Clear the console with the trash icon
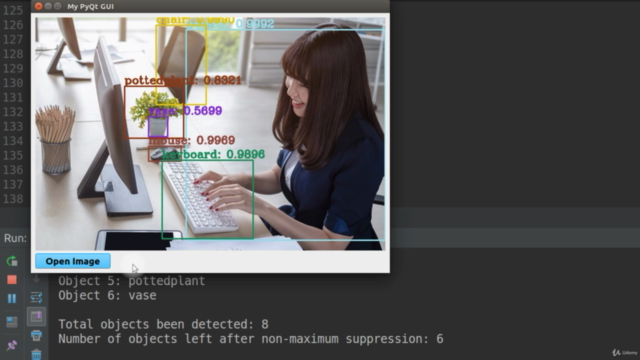The height and width of the screenshot is (360, 640). [36, 354]
